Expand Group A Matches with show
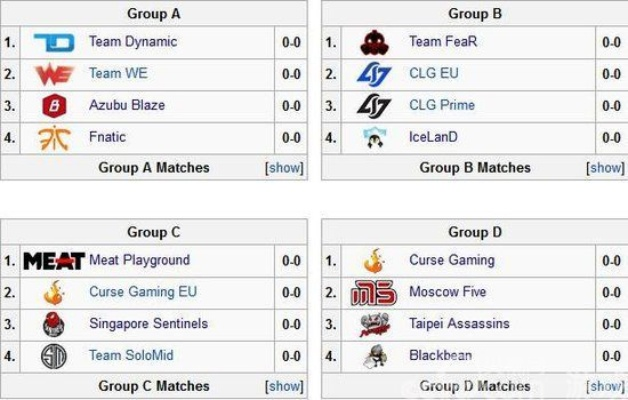The height and width of the screenshot is (400, 628). point(284,168)
